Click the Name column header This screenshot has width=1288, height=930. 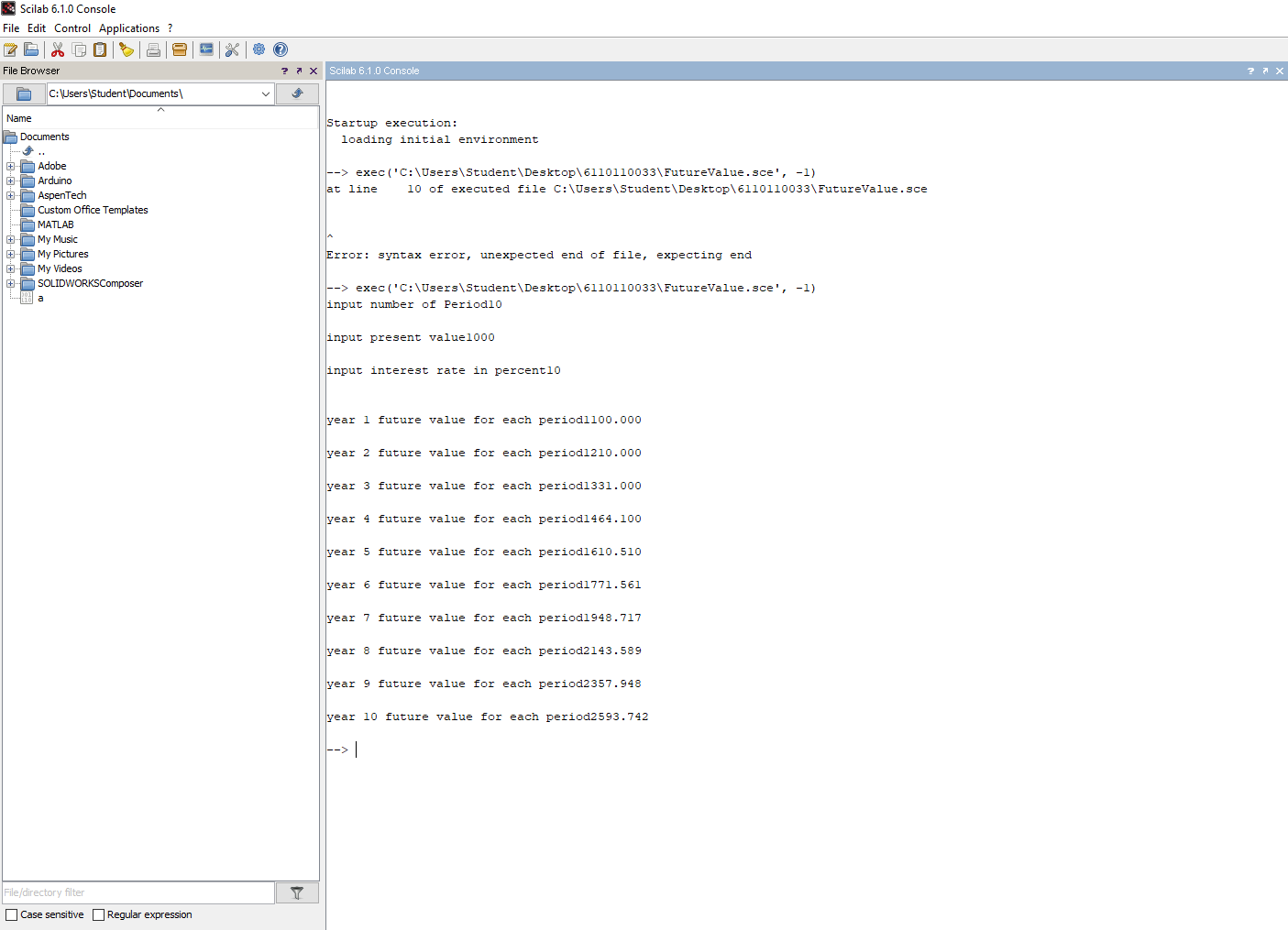[x=160, y=118]
